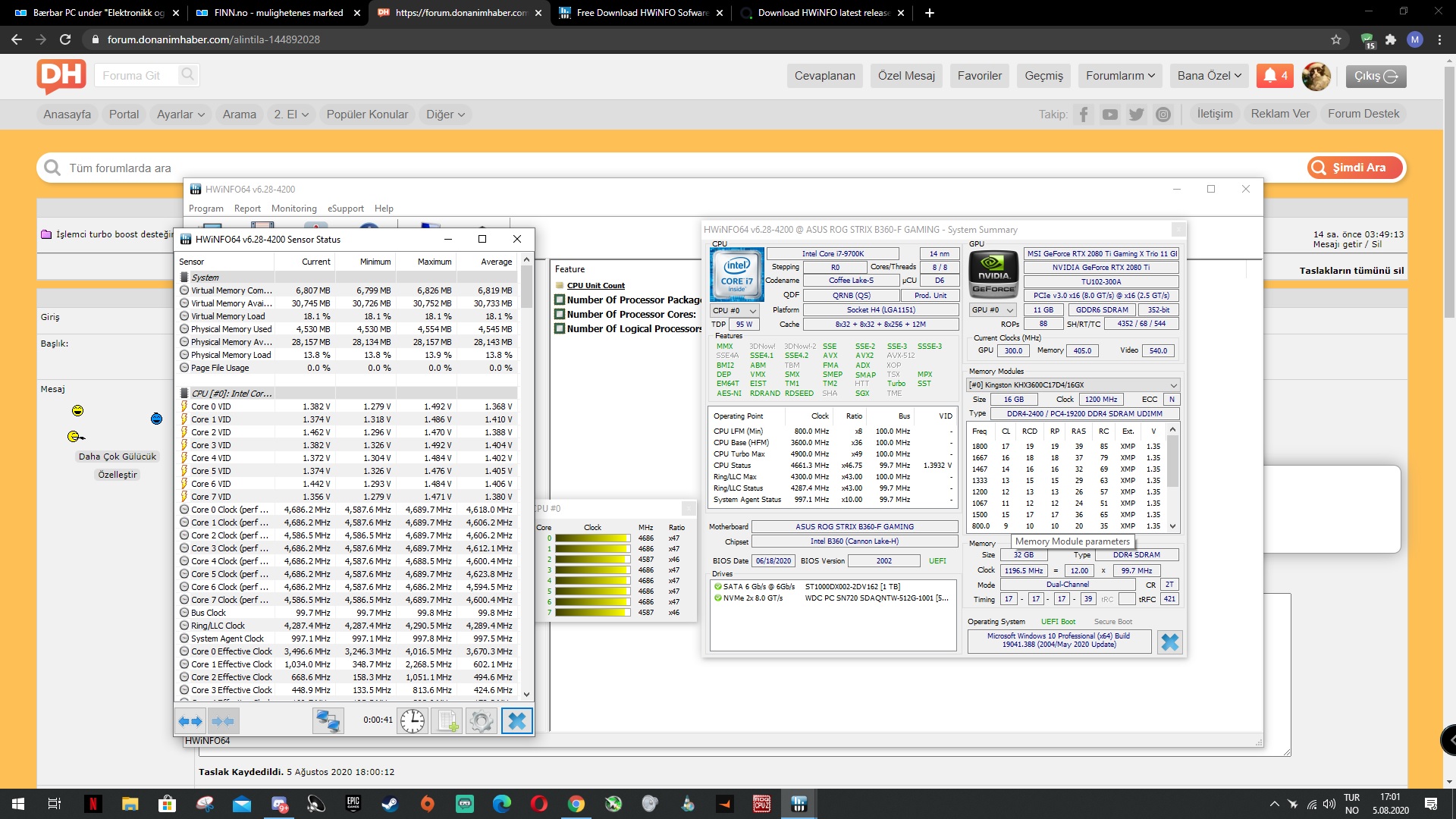Image resolution: width=1456 pixels, height=819 pixels.
Task: Insert the yellow smiley emoji
Action: coord(77,411)
